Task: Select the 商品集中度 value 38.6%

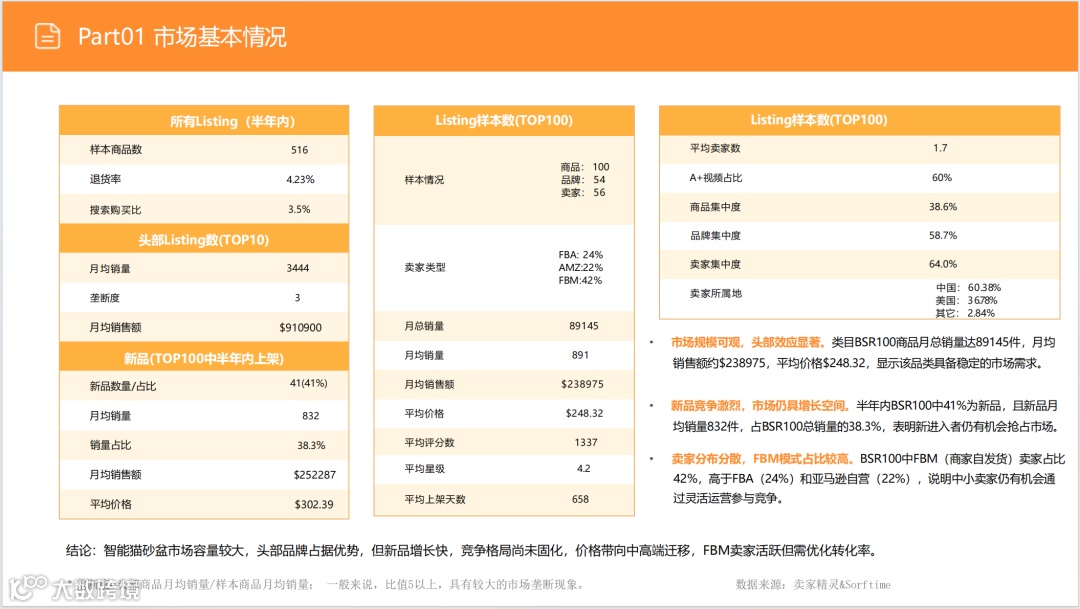Action: (x=943, y=207)
